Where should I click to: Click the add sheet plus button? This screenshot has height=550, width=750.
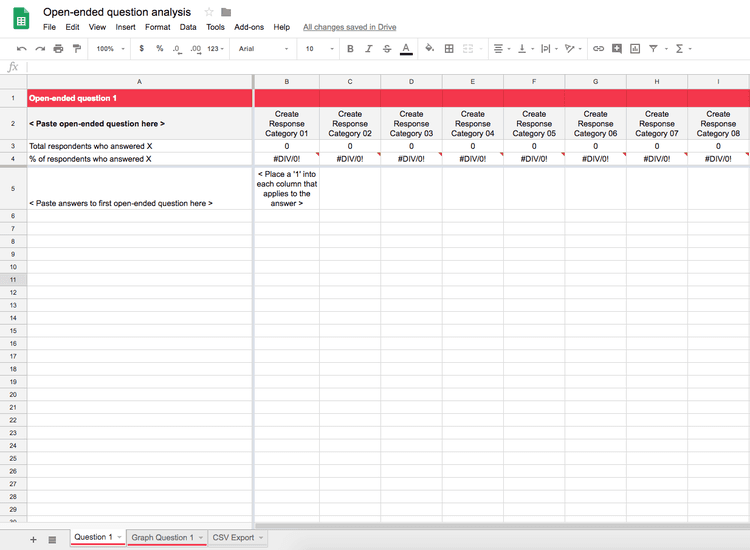coord(33,540)
